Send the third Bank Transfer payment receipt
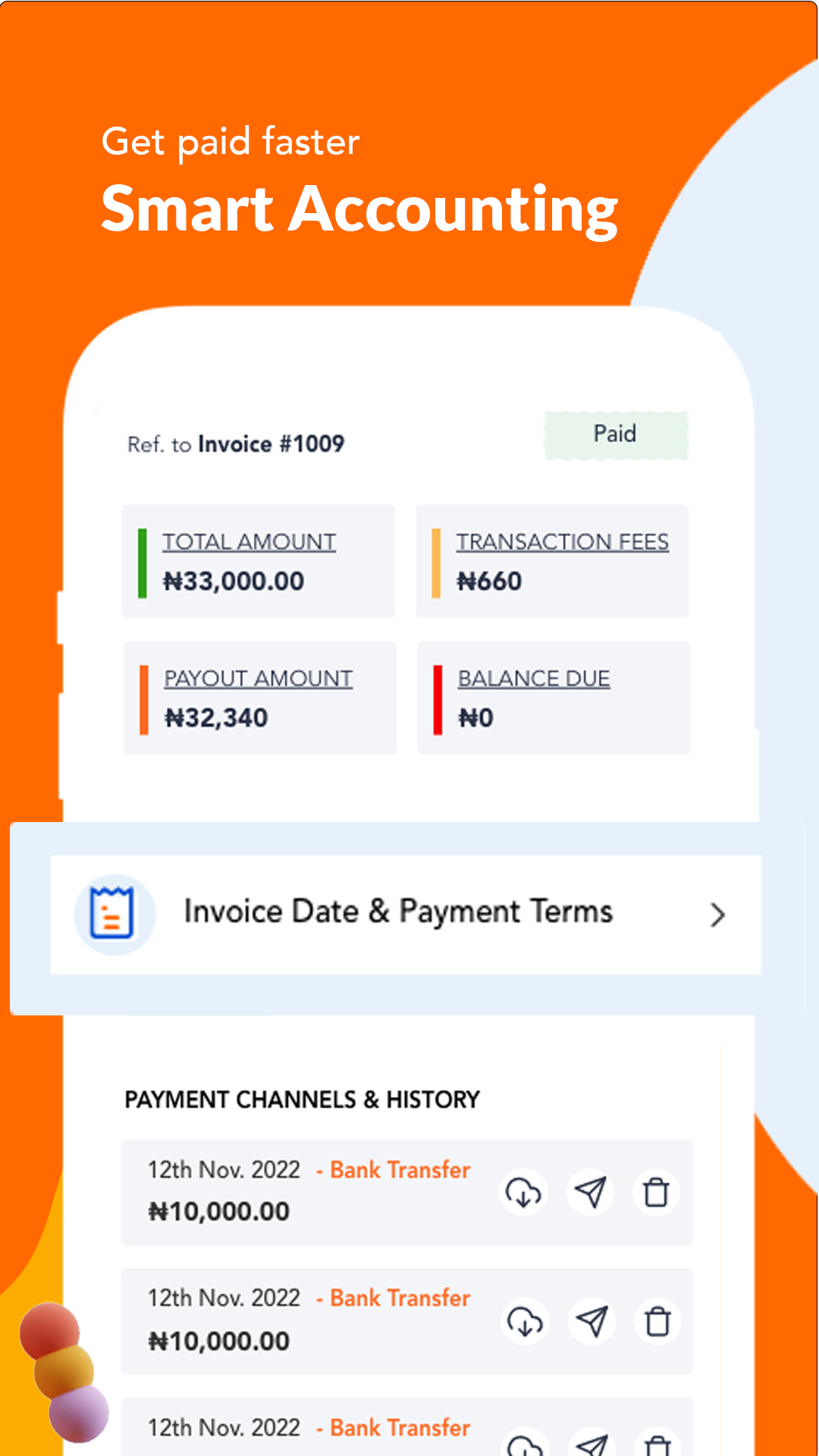This screenshot has width=819, height=1456. tap(591, 1443)
